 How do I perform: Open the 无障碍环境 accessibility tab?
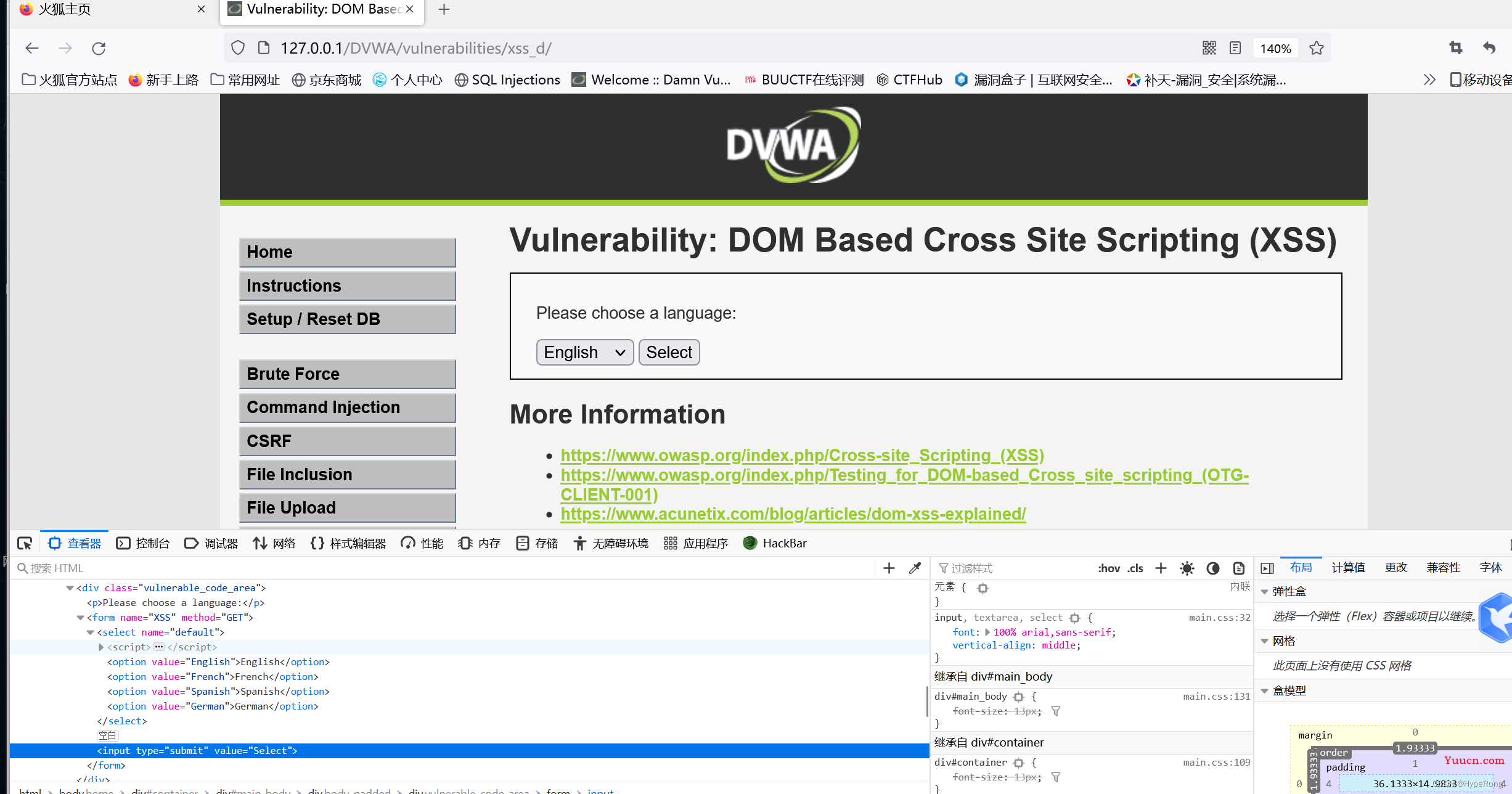pos(610,543)
